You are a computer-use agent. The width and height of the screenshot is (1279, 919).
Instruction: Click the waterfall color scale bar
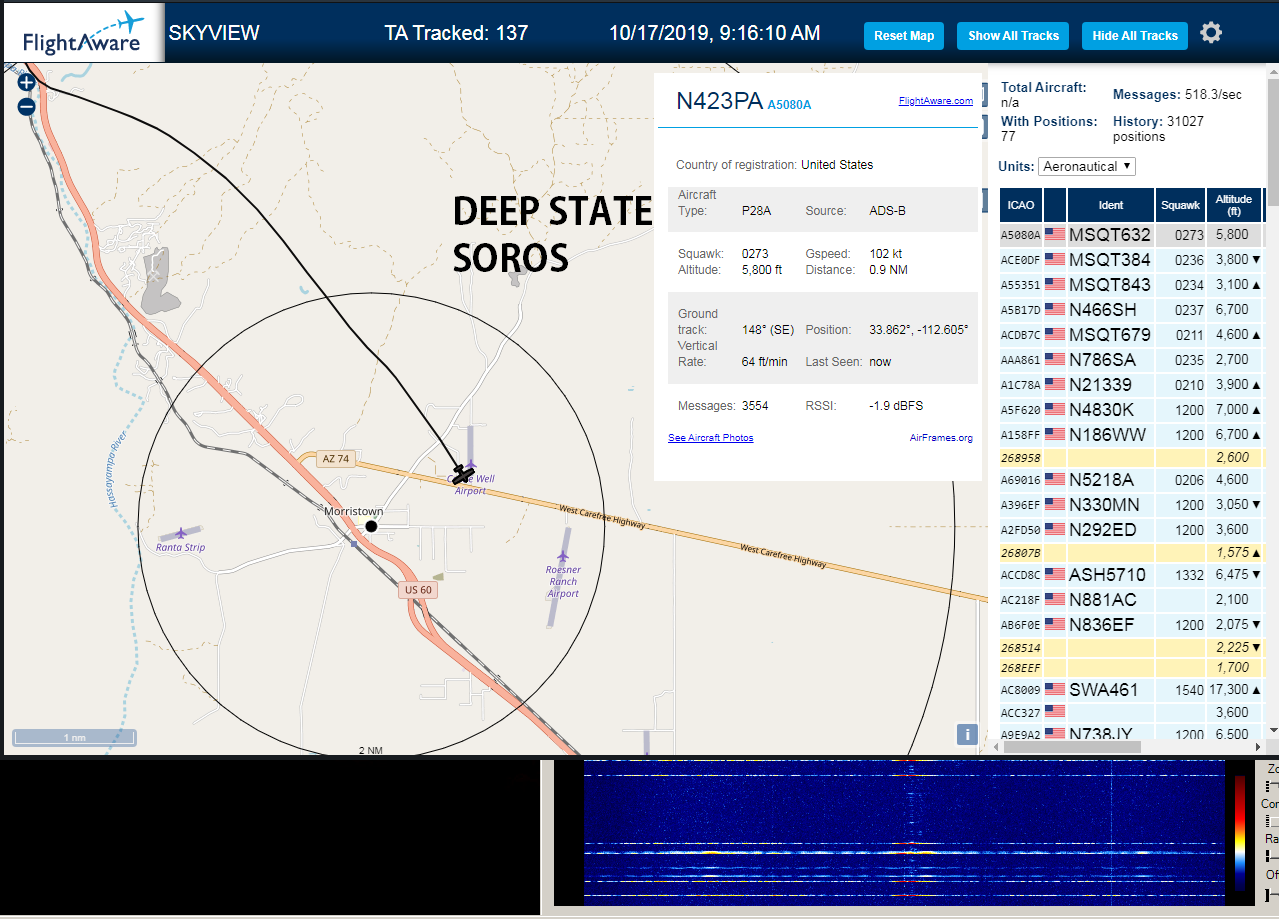[x=1240, y=833]
